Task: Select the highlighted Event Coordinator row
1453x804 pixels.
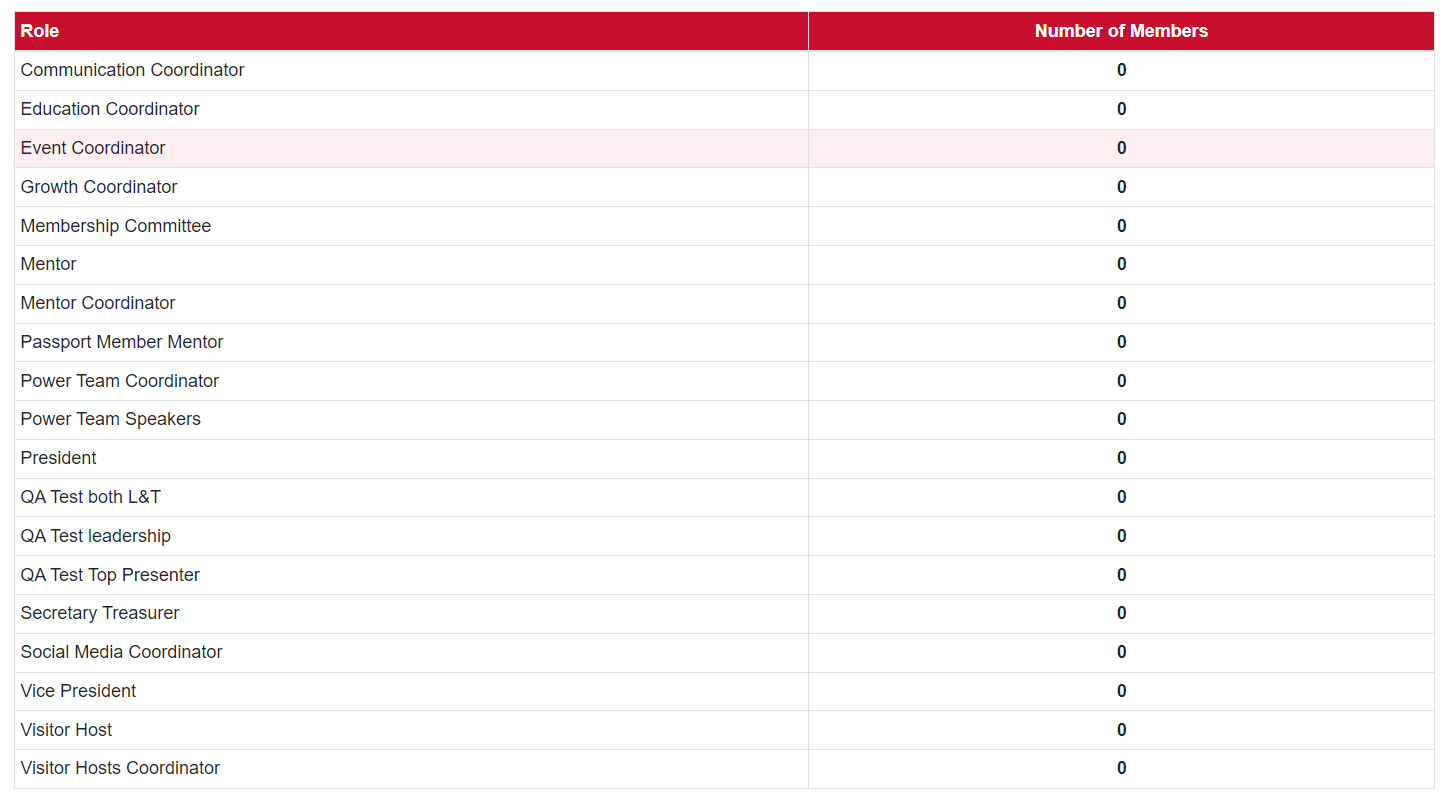Action: pos(93,148)
